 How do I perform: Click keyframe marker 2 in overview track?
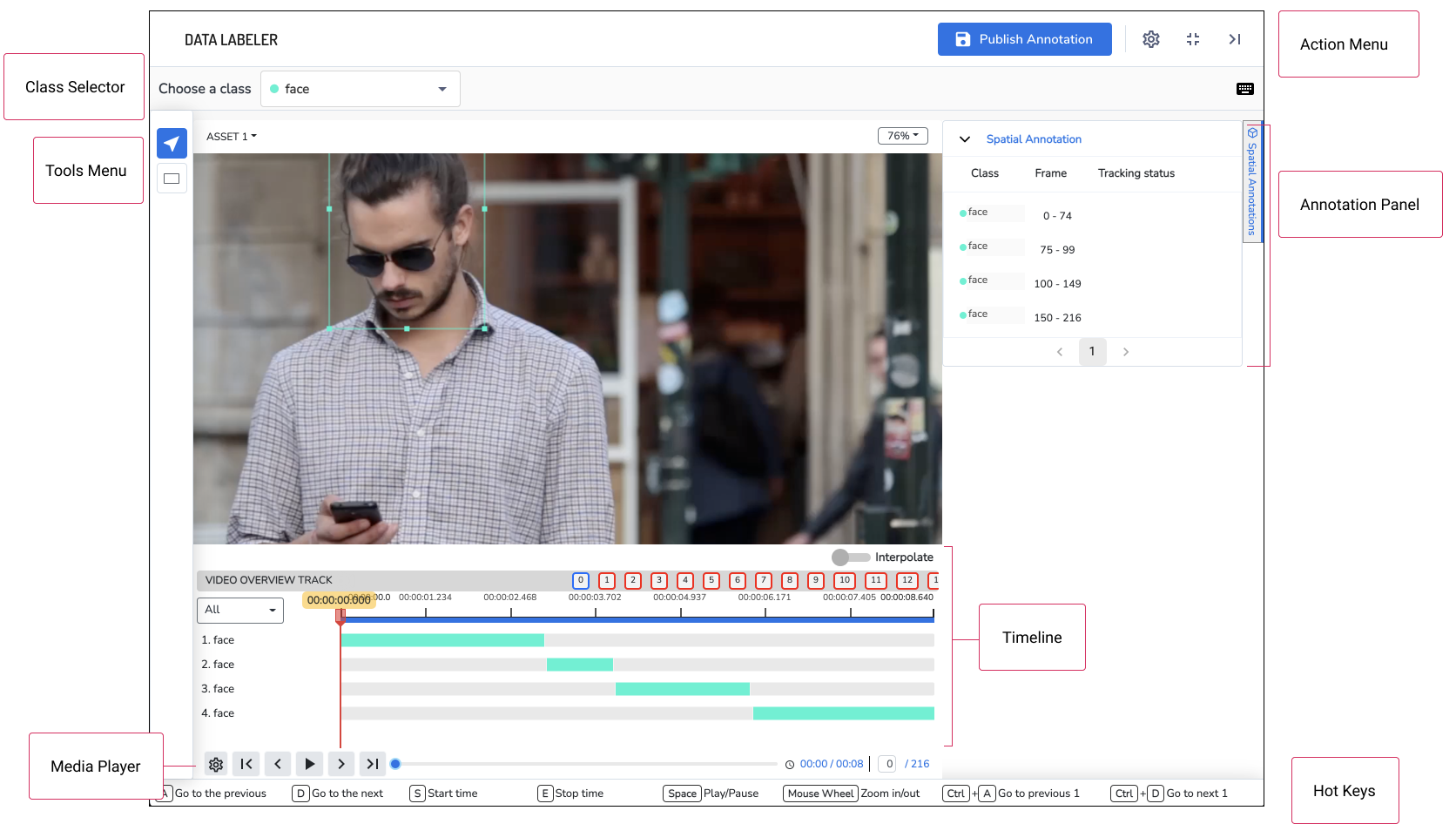[633, 580]
